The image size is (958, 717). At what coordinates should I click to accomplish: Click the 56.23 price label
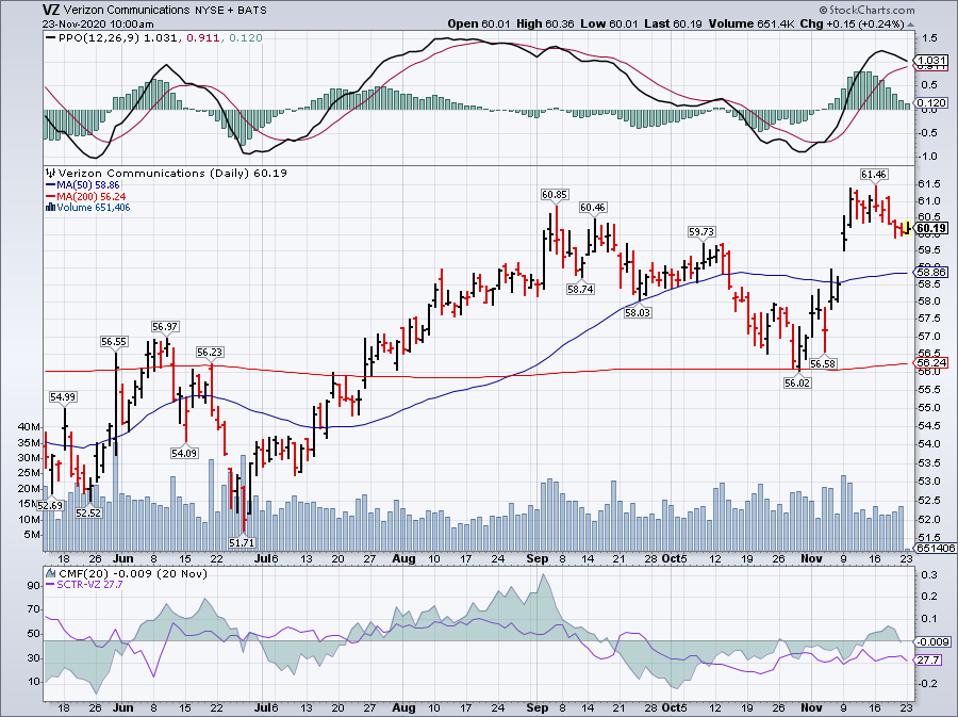pyautogui.click(x=210, y=352)
